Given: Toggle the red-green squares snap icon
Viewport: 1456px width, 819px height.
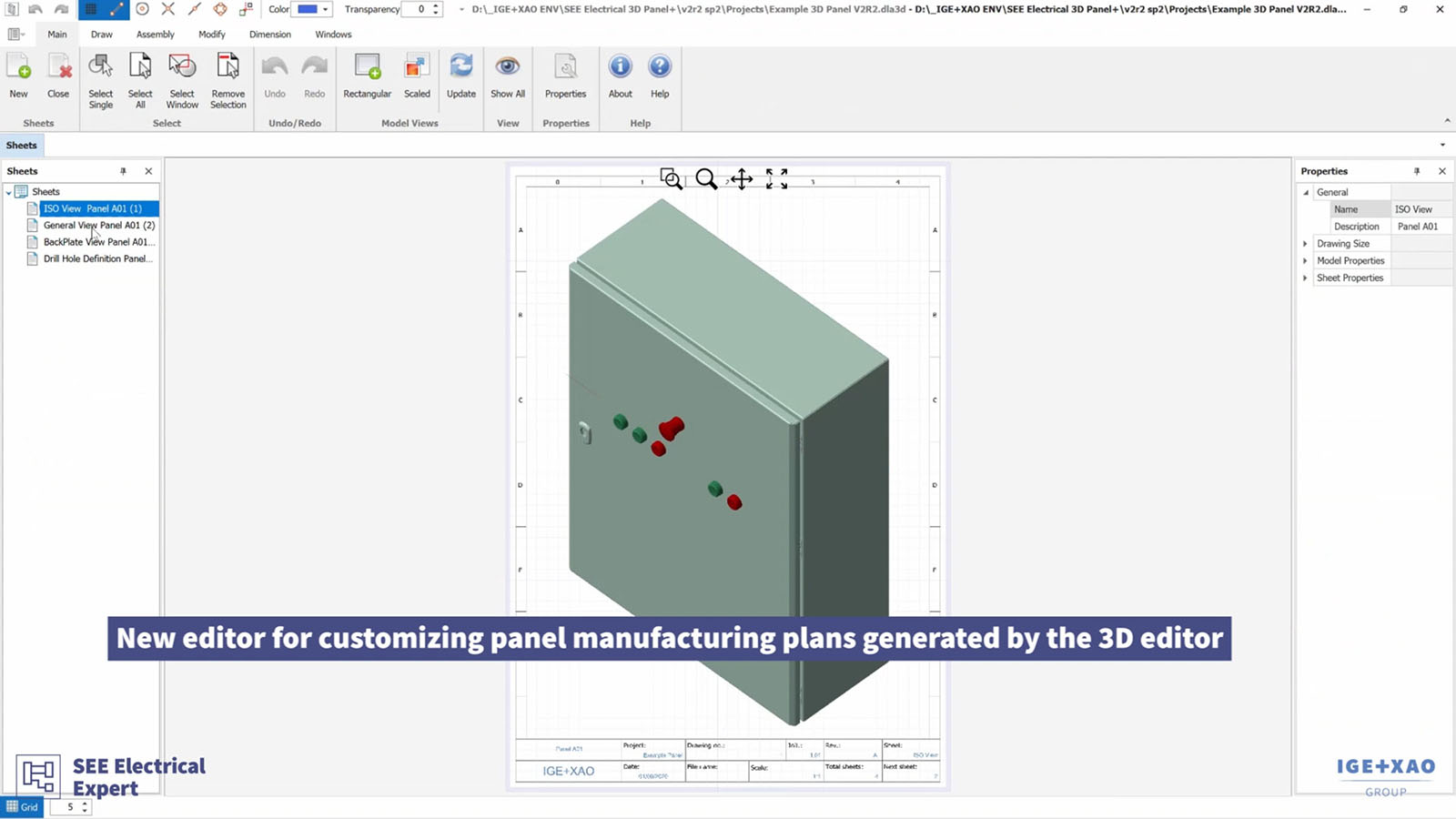Looking at the screenshot, I should click(246, 9).
